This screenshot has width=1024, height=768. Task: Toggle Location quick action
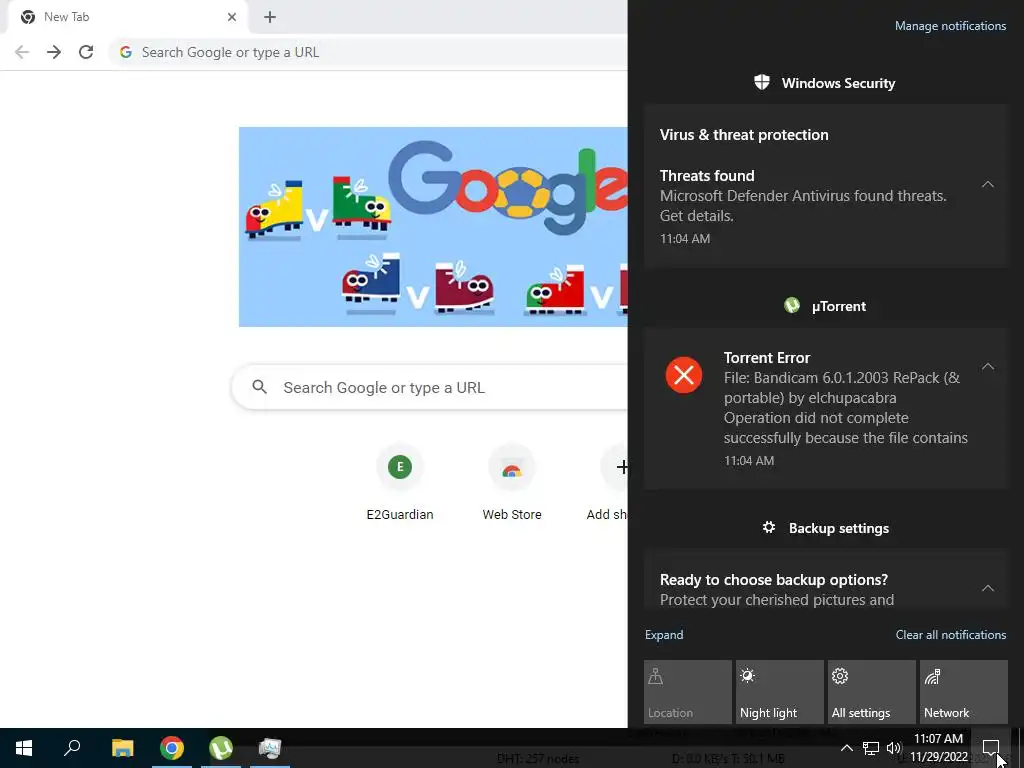point(688,692)
